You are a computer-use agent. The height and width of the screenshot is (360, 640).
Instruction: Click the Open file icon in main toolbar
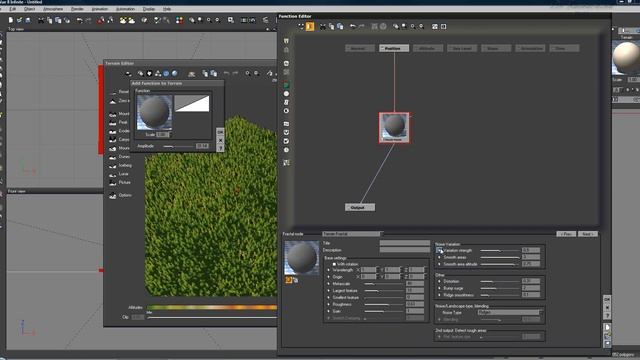click(x=20, y=20)
